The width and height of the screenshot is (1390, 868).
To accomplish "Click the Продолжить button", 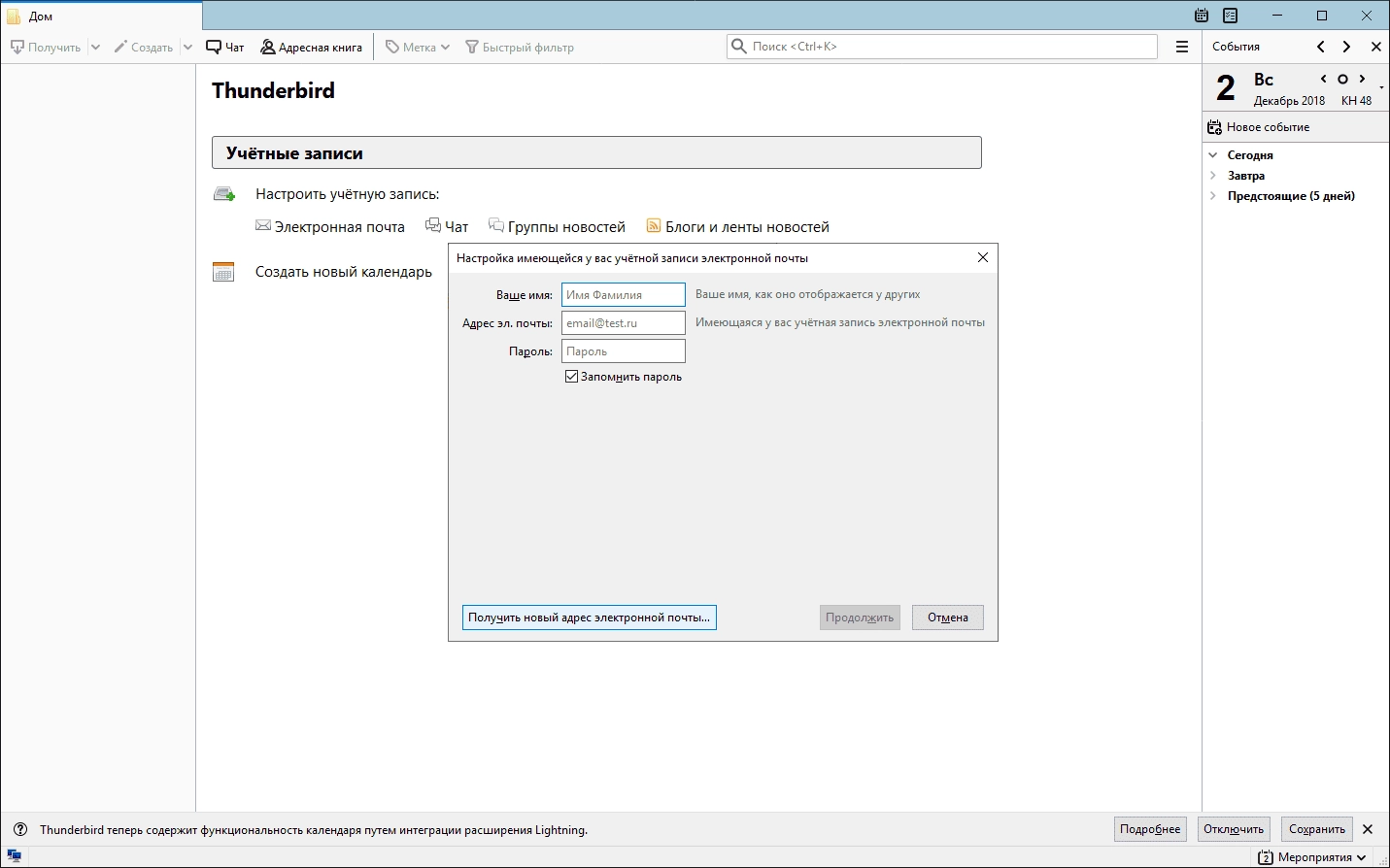I will tap(860, 618).
